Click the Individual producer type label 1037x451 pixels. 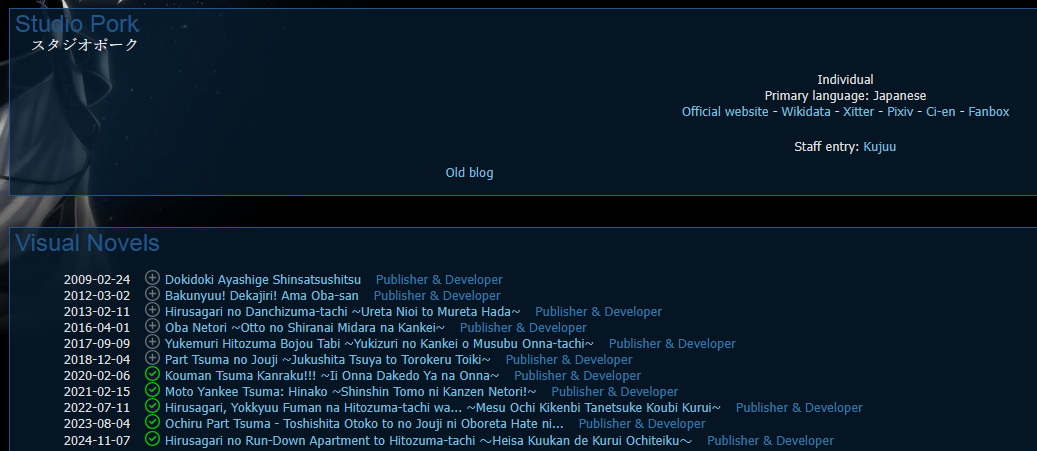tap(845, 79)
